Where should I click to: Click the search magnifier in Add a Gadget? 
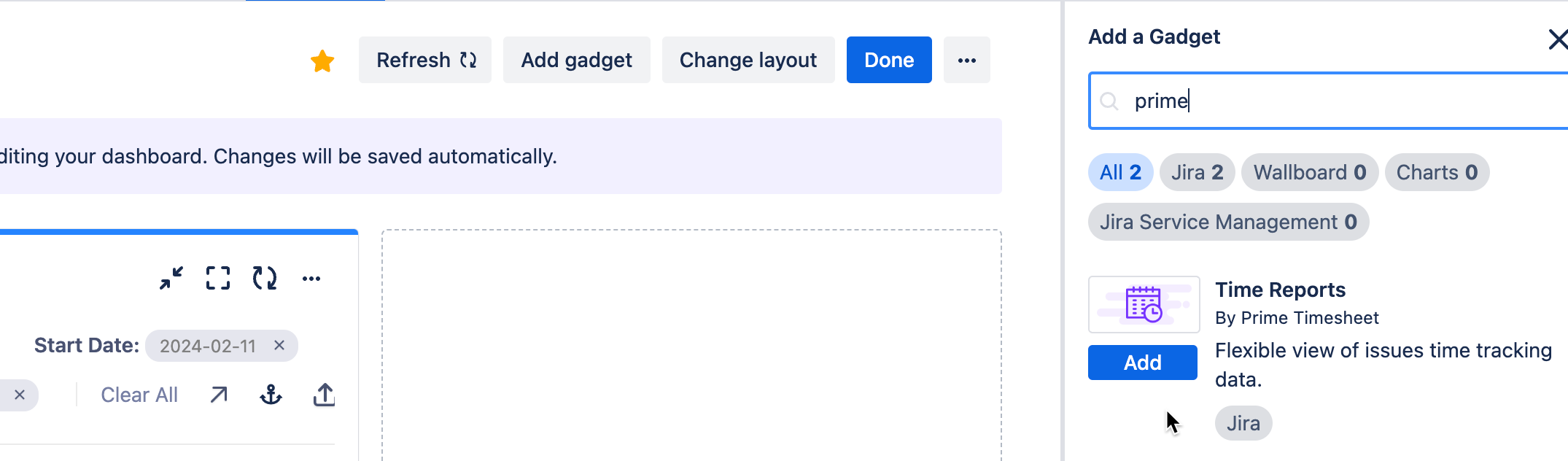(x=1110, y=101)
